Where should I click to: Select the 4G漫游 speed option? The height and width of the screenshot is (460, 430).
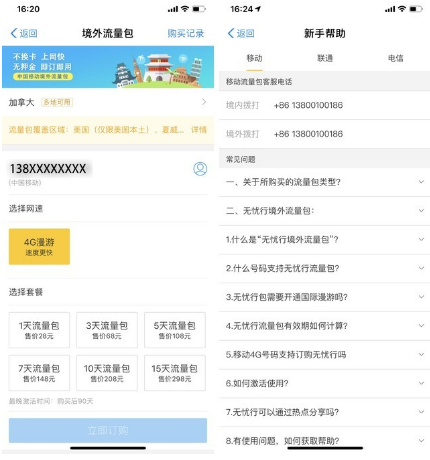pyautogui.click(x=39, y=247)
